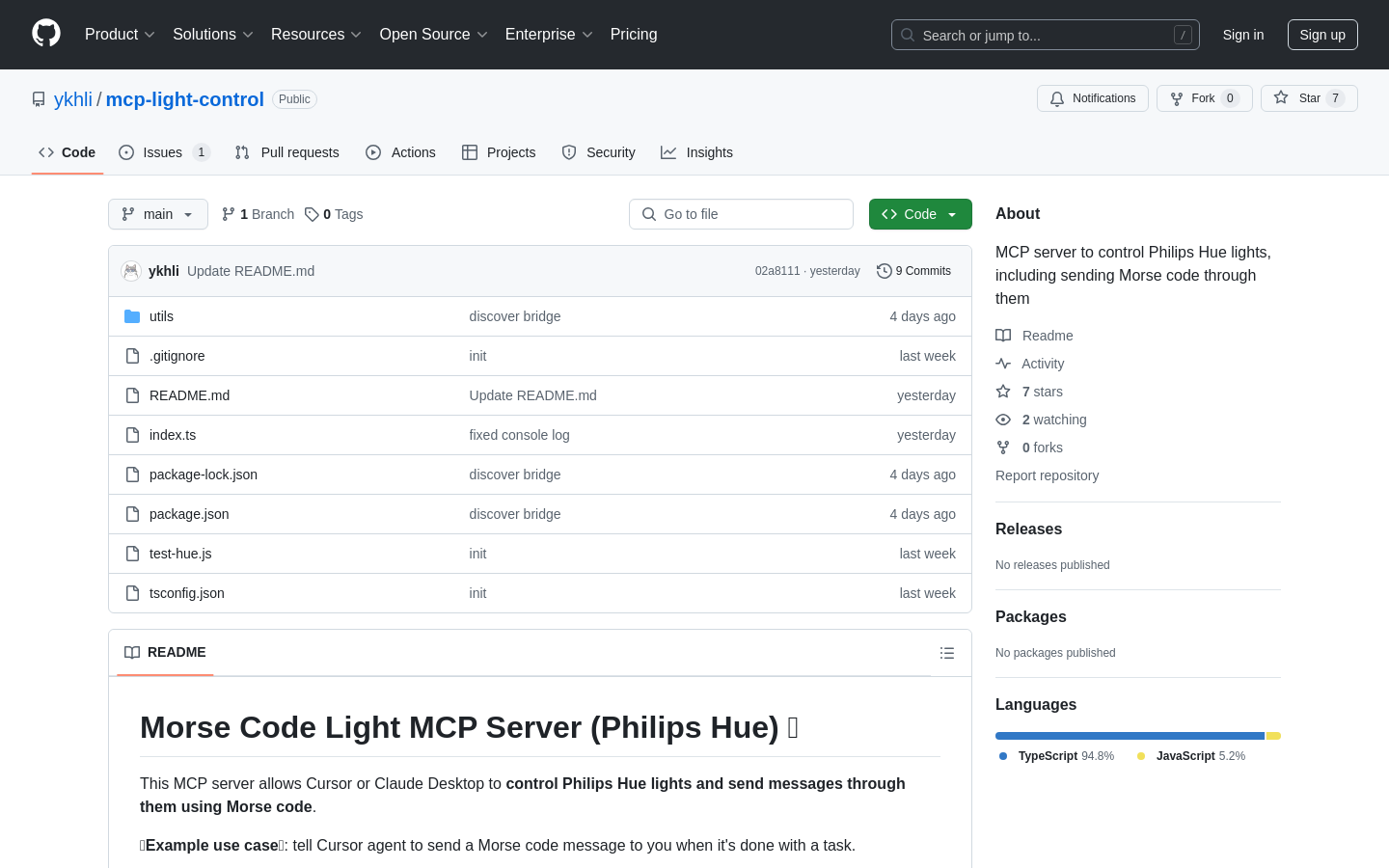Click the Sign up button
This screenshot has height=868, width=1389.
(x=1322, y=35)
